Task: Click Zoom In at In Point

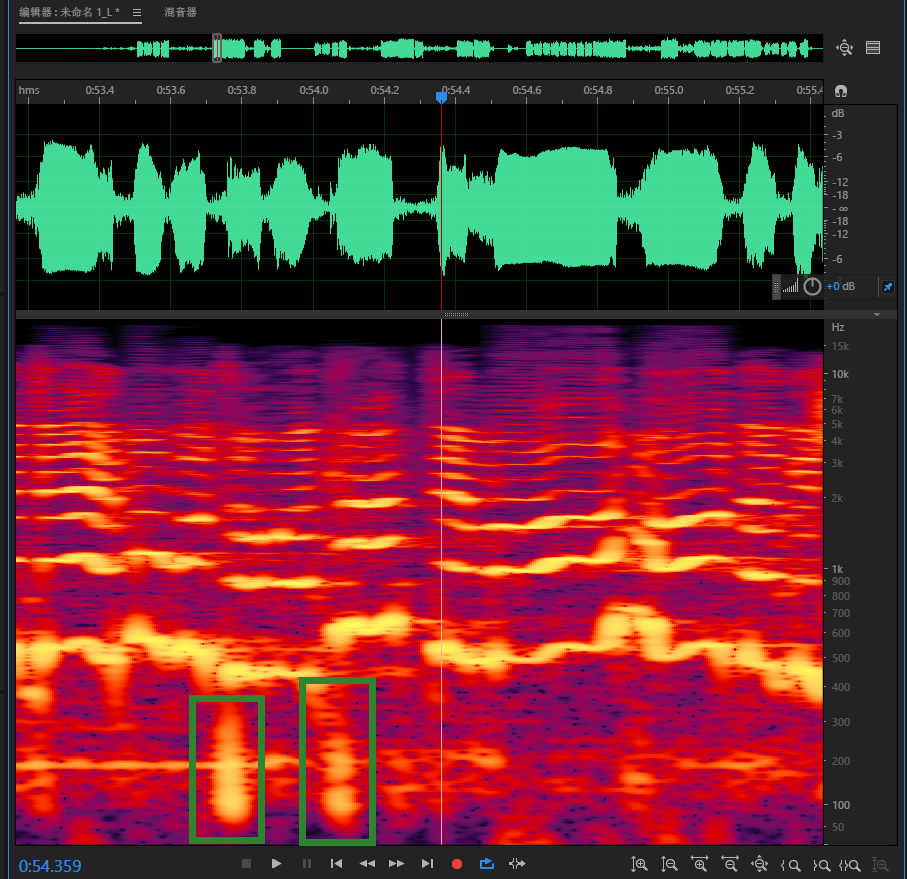Action: [x=790, y=864]
